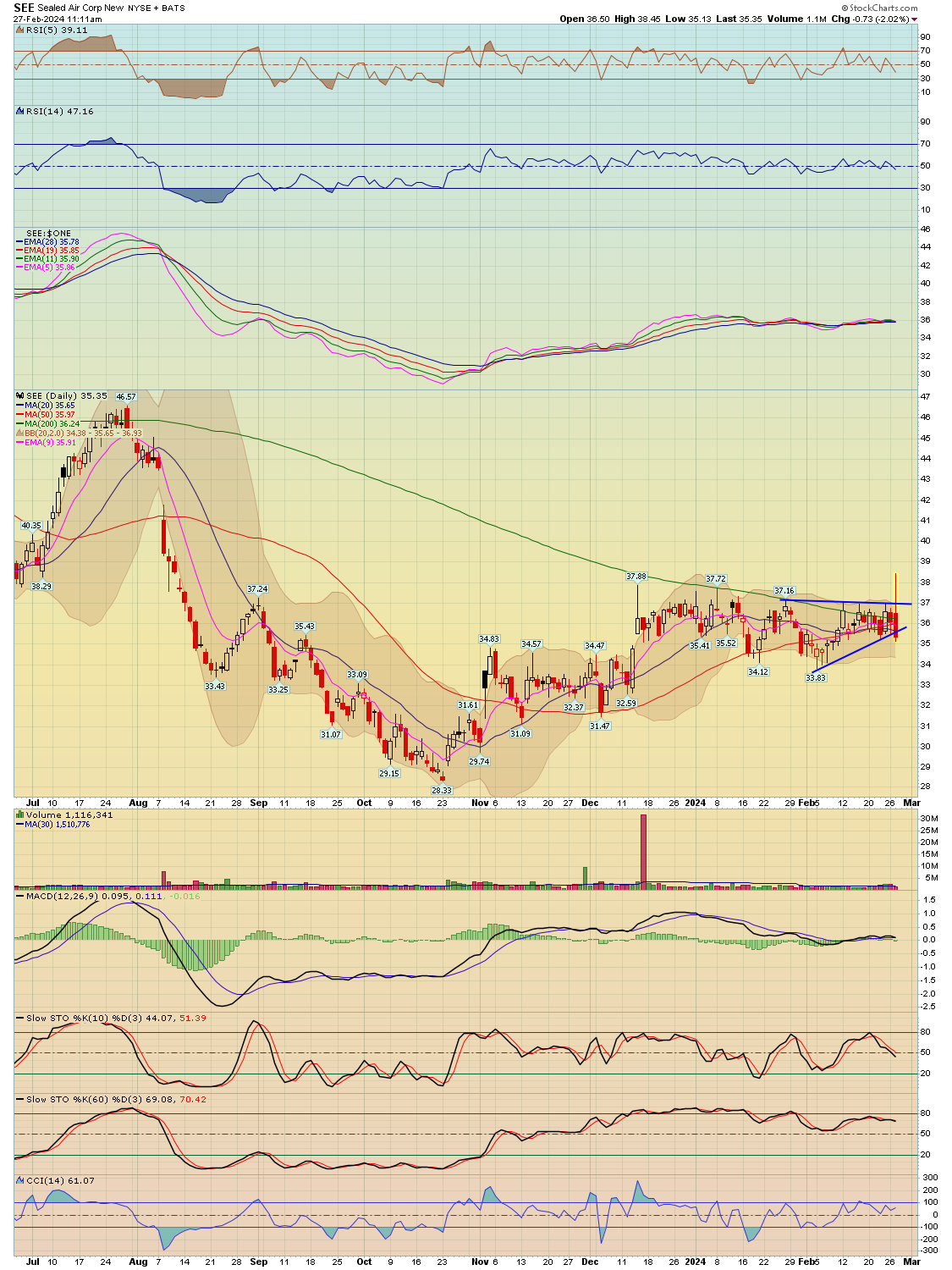Click the 37.72 price label
This screenshot has width=952, height=1270.
click(716, 579)
